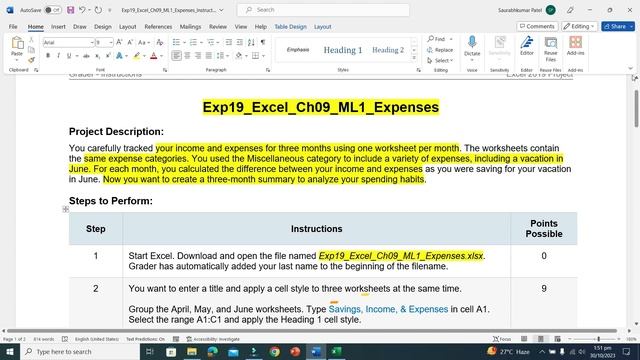640x360 pixels.
Task: Click the red font color button
Action: [x=154, y=56]
